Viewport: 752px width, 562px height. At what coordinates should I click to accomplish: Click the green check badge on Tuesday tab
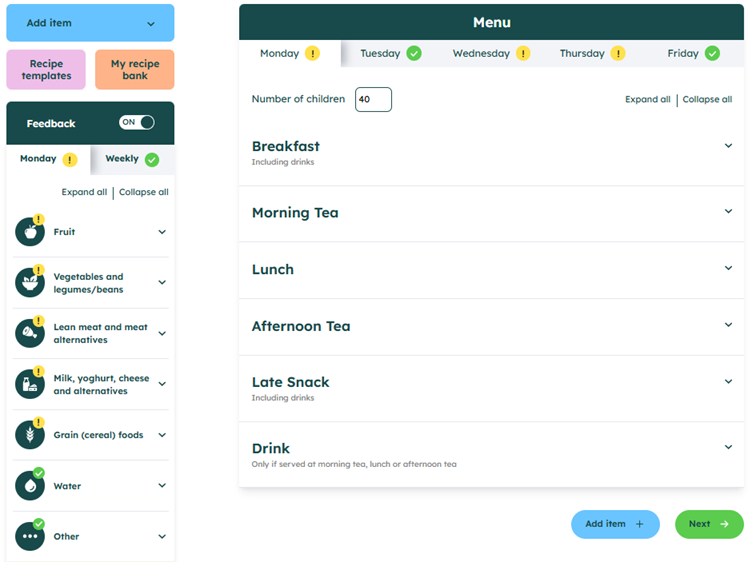tap(414, 53)
